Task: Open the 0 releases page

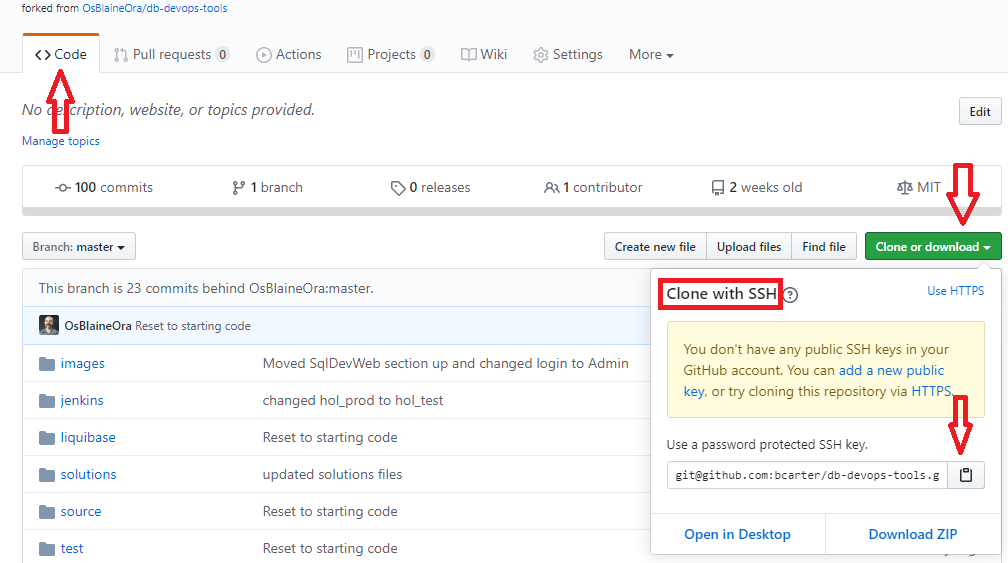Action: tap(430, 188)
